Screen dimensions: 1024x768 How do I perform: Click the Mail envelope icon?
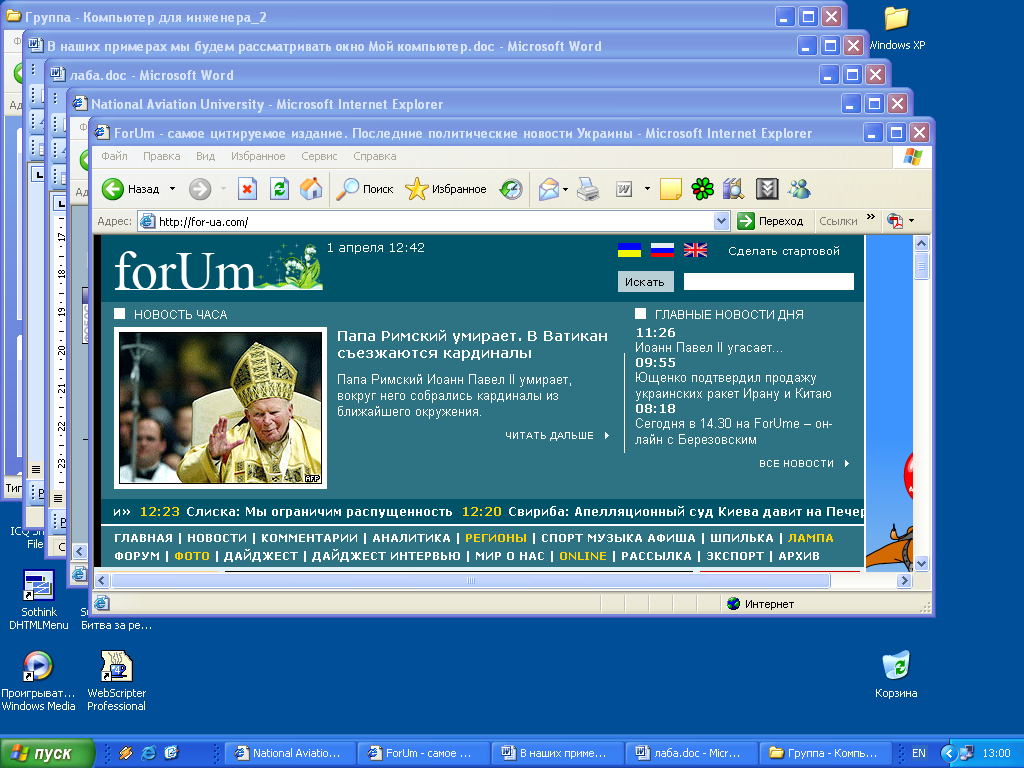click(549, 189)
